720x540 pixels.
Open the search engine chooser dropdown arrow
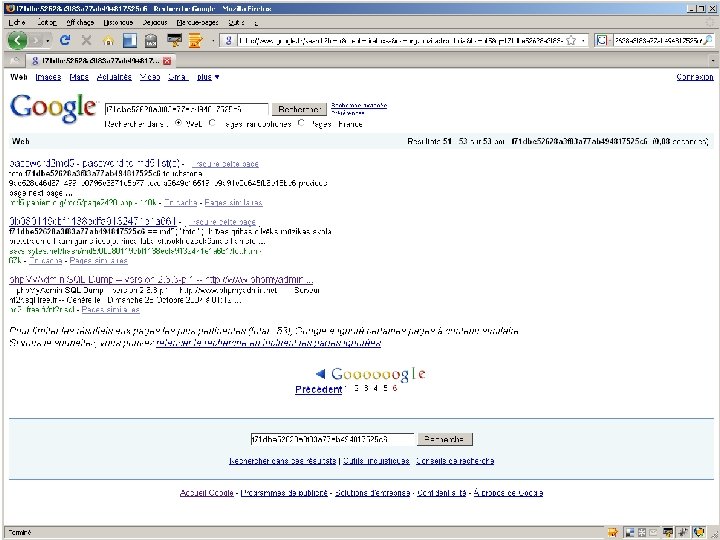[609, 41]
